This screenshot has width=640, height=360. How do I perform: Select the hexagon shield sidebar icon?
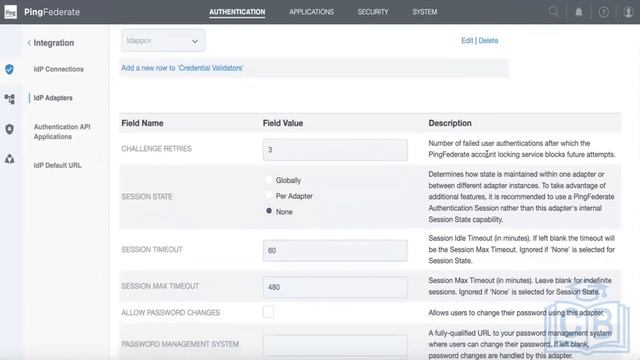pyautogui.click(x=9, y=129)
